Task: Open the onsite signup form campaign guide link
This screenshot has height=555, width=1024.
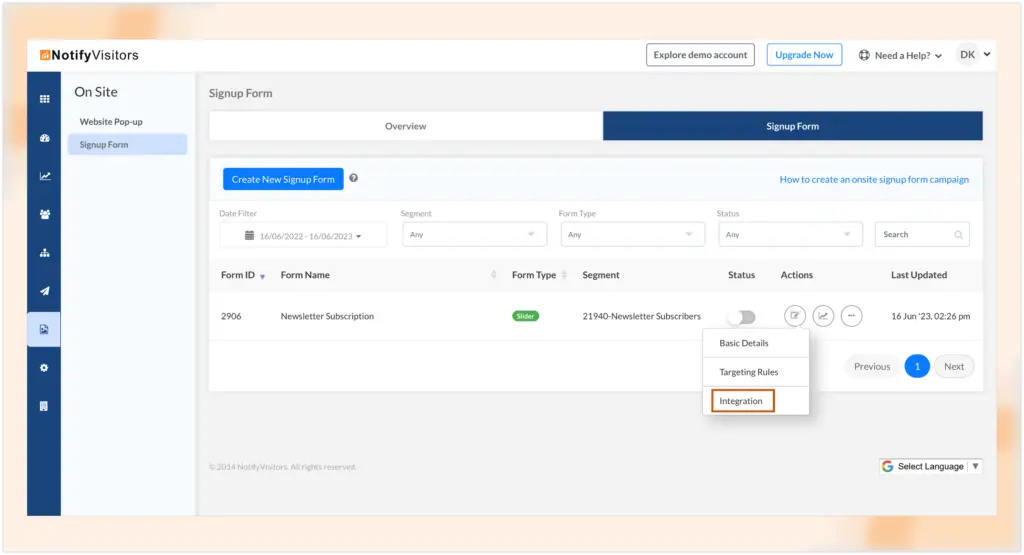Action: point(873,180)
